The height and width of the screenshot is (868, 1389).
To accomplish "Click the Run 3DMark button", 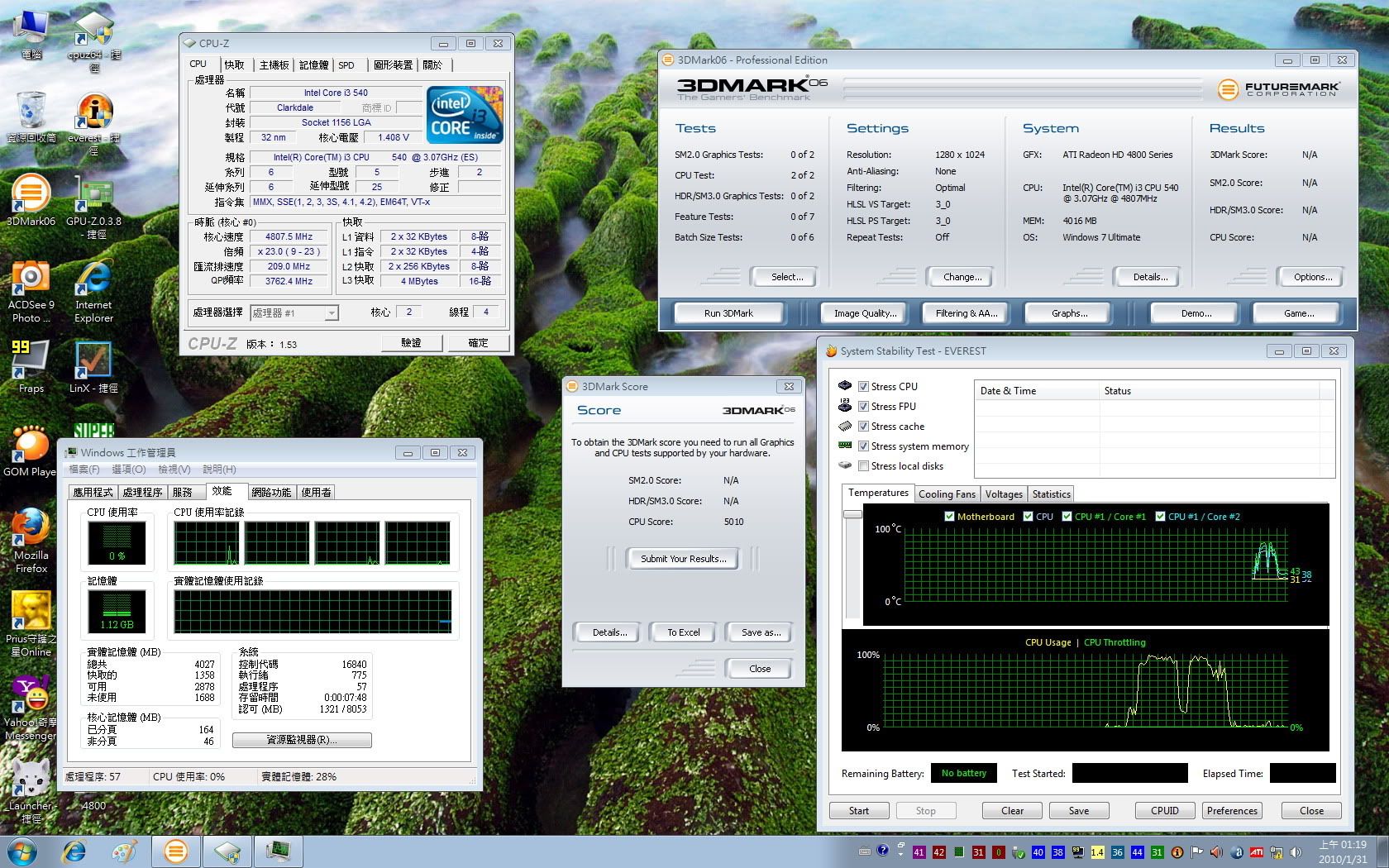I will click(728, 312).
